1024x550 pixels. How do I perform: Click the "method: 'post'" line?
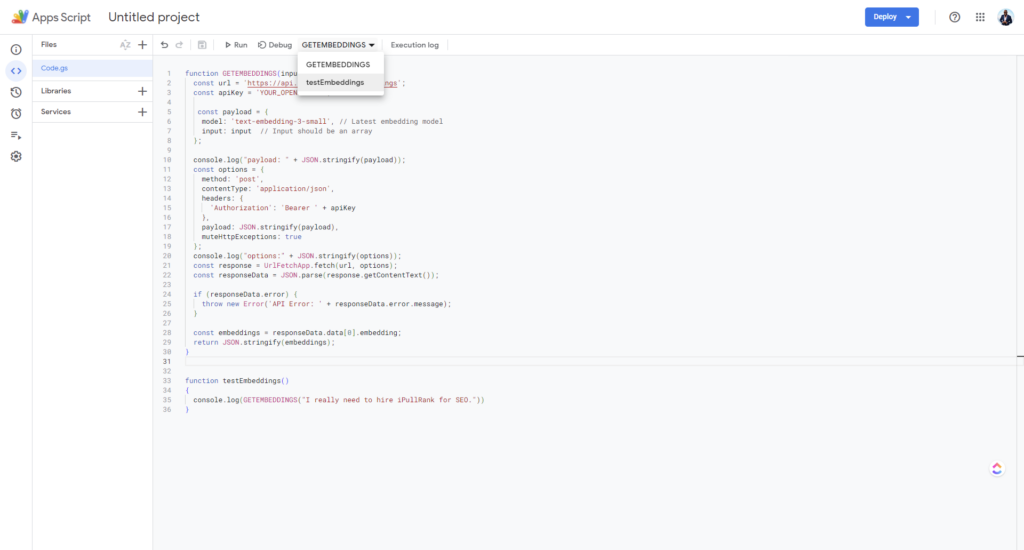pos(232,179)
